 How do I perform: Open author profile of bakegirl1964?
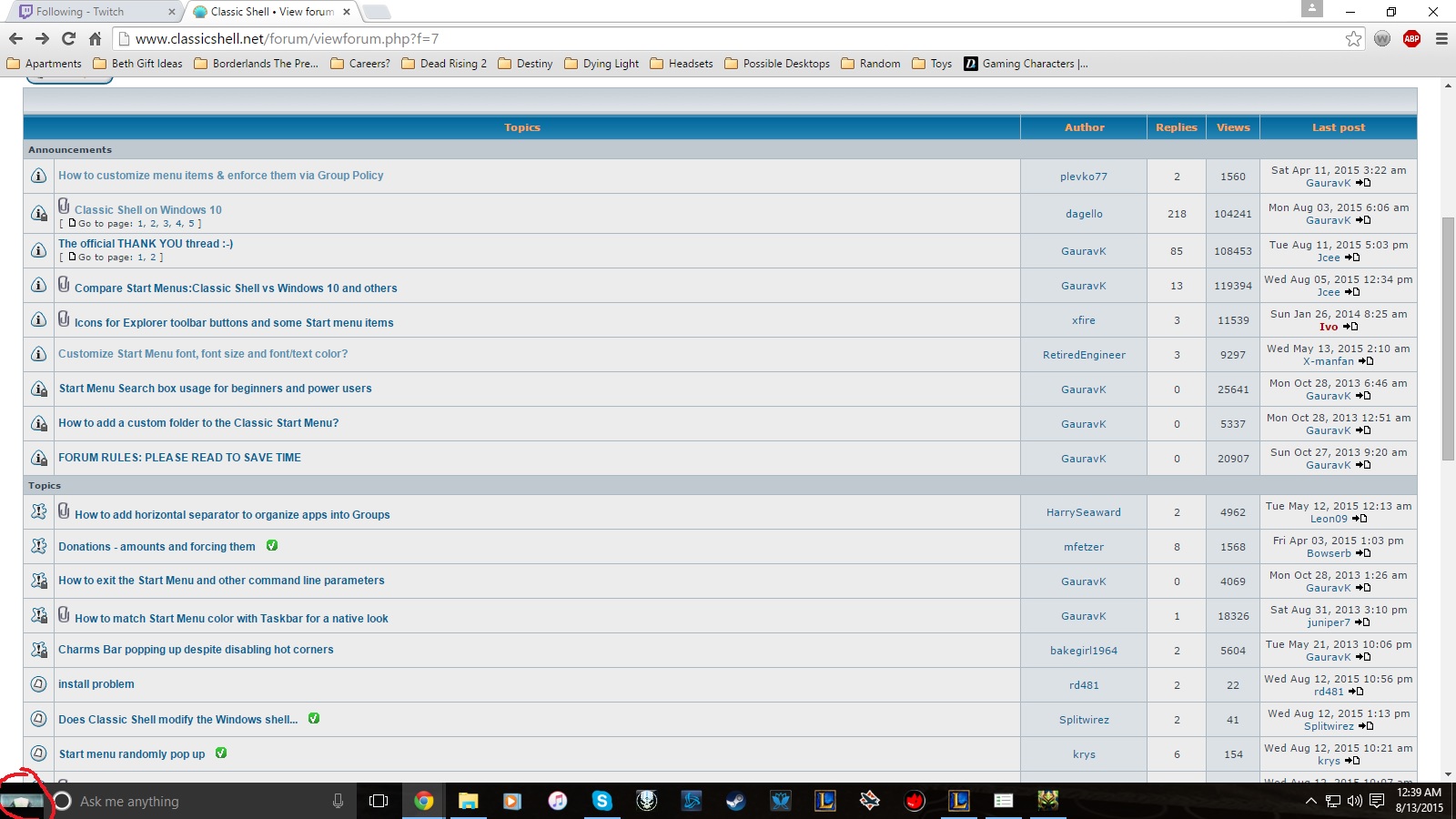coord(1083,651)
